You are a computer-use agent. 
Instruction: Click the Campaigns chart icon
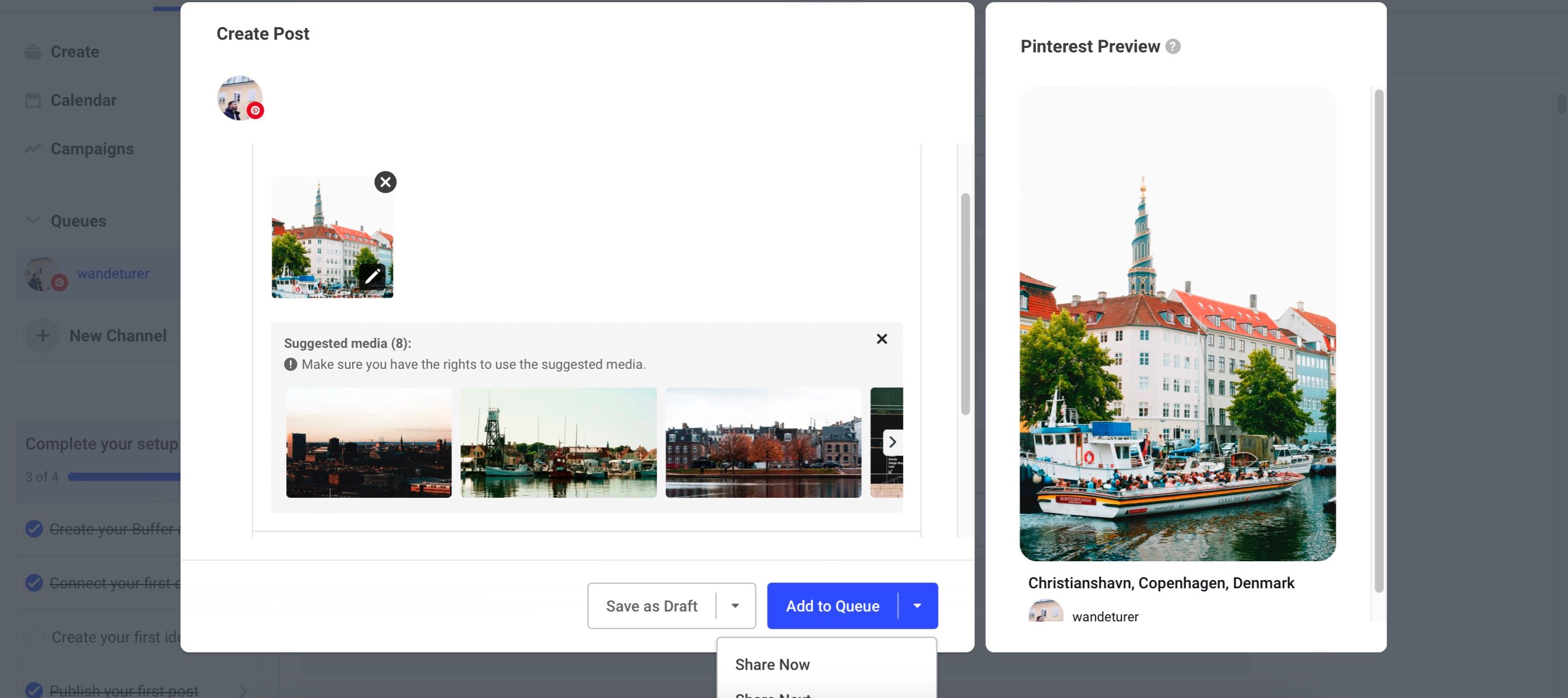tap(33, 149)
